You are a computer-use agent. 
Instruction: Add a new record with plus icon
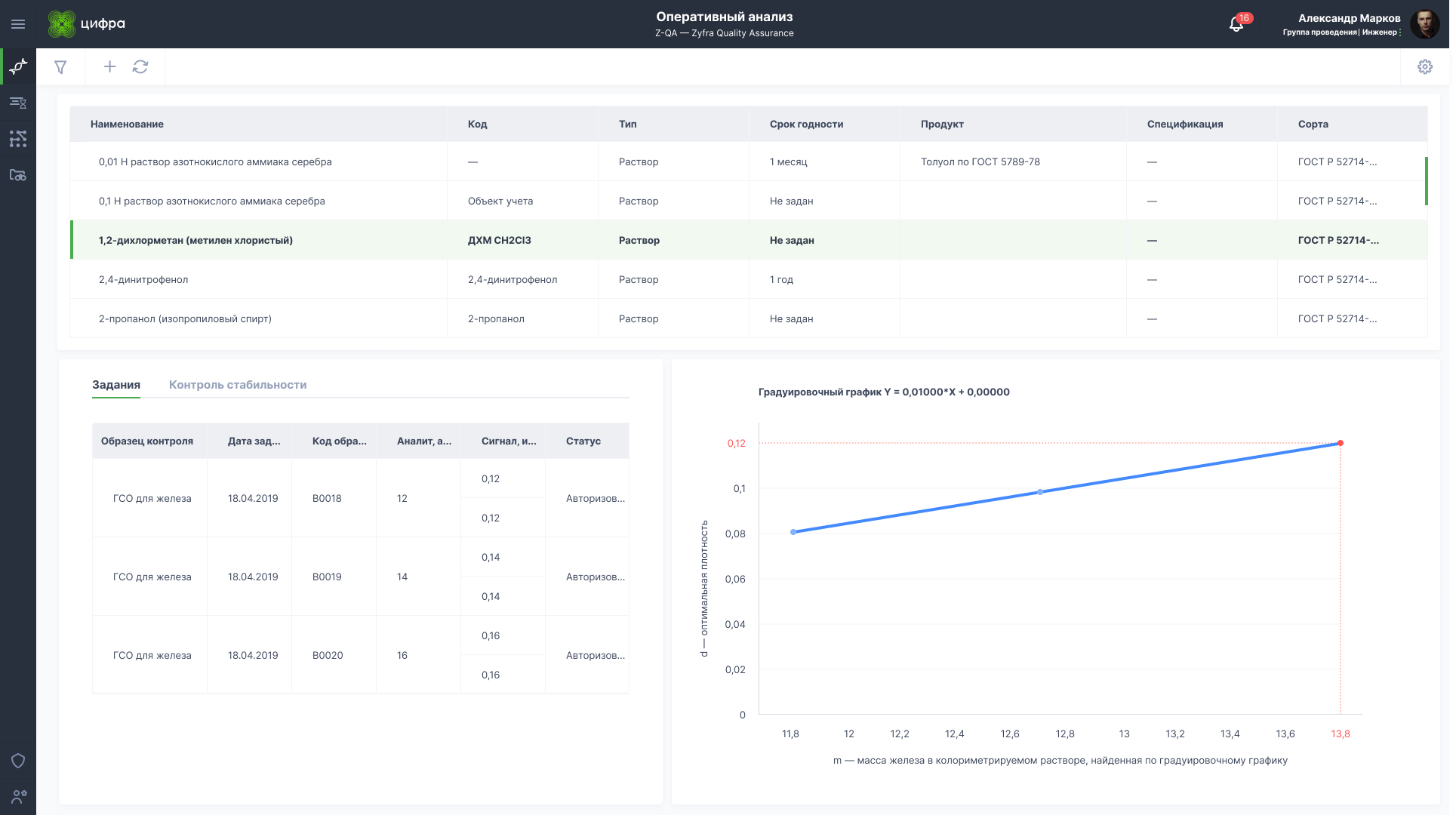(110, 67)
